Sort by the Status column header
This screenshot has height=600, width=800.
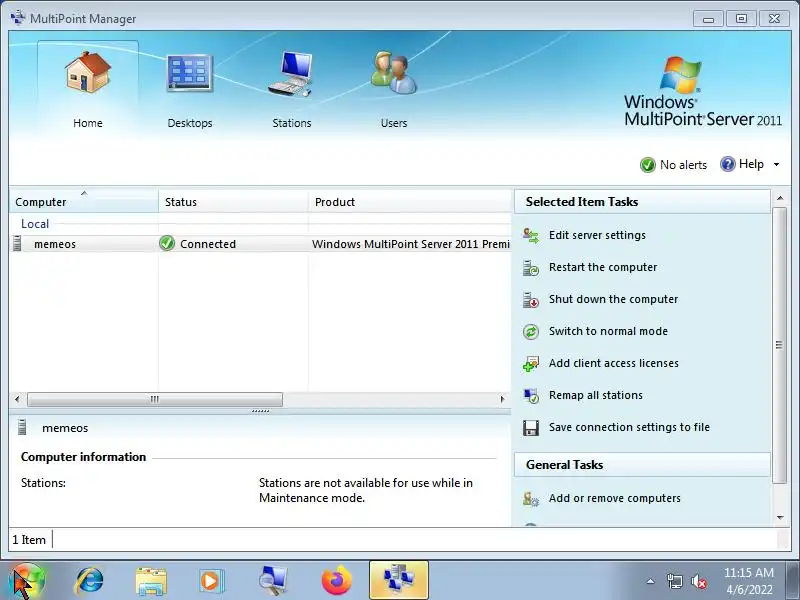233,202
